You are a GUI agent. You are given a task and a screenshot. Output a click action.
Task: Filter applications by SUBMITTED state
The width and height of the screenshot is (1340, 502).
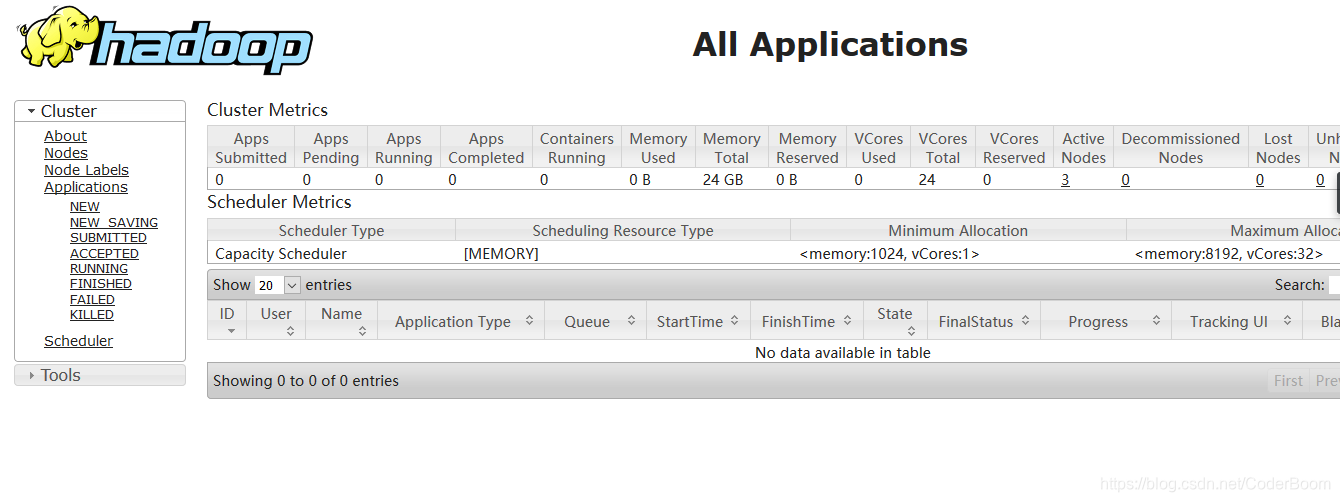pyautogui.click(x=108, y=238)
